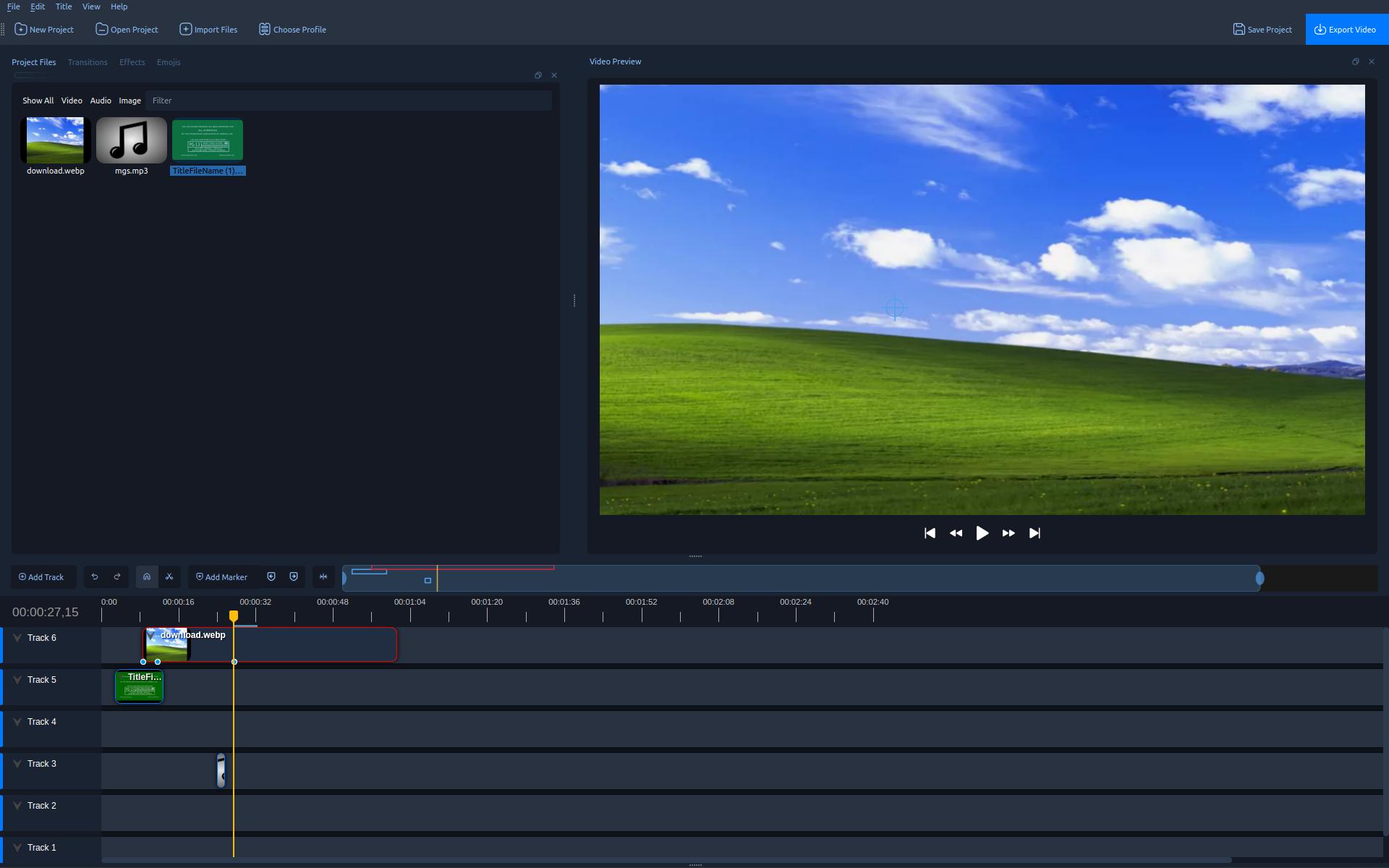1389x868 pixels.
Task: Expand the Track 6 options arrow
Action: tap(17, 638)
